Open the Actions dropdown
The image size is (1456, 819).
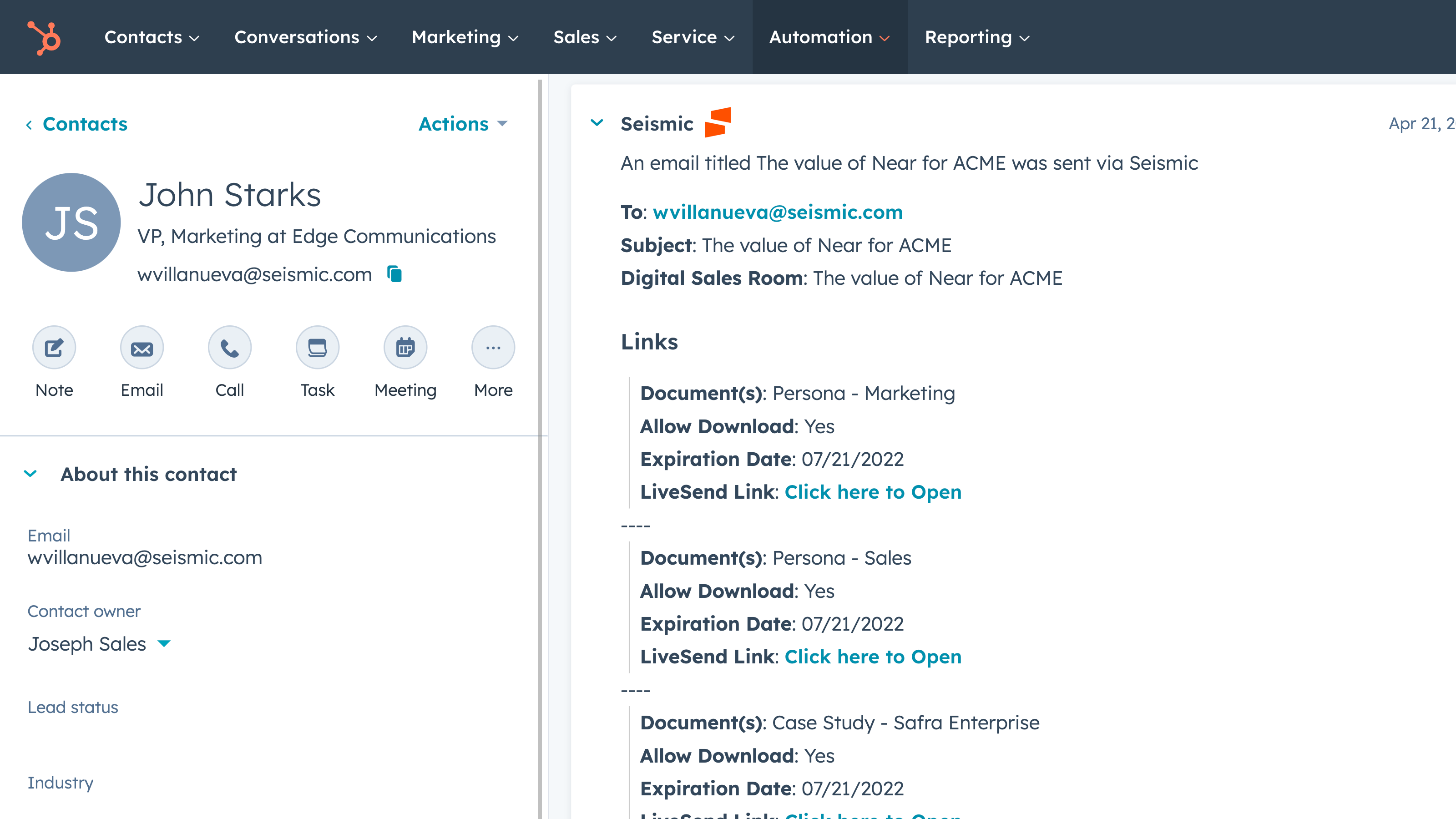[464, 124]
